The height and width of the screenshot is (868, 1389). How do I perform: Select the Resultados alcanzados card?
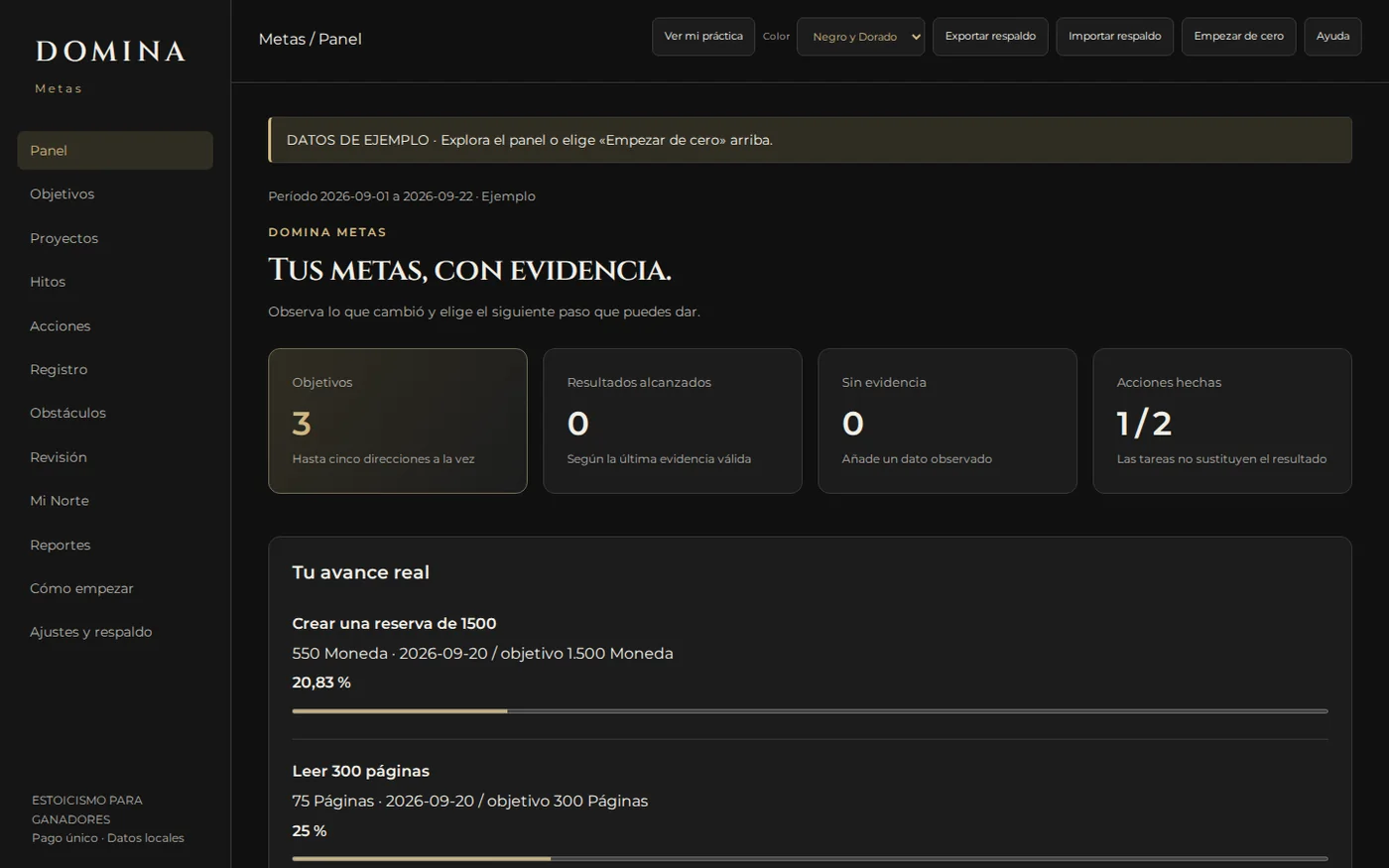673,421
